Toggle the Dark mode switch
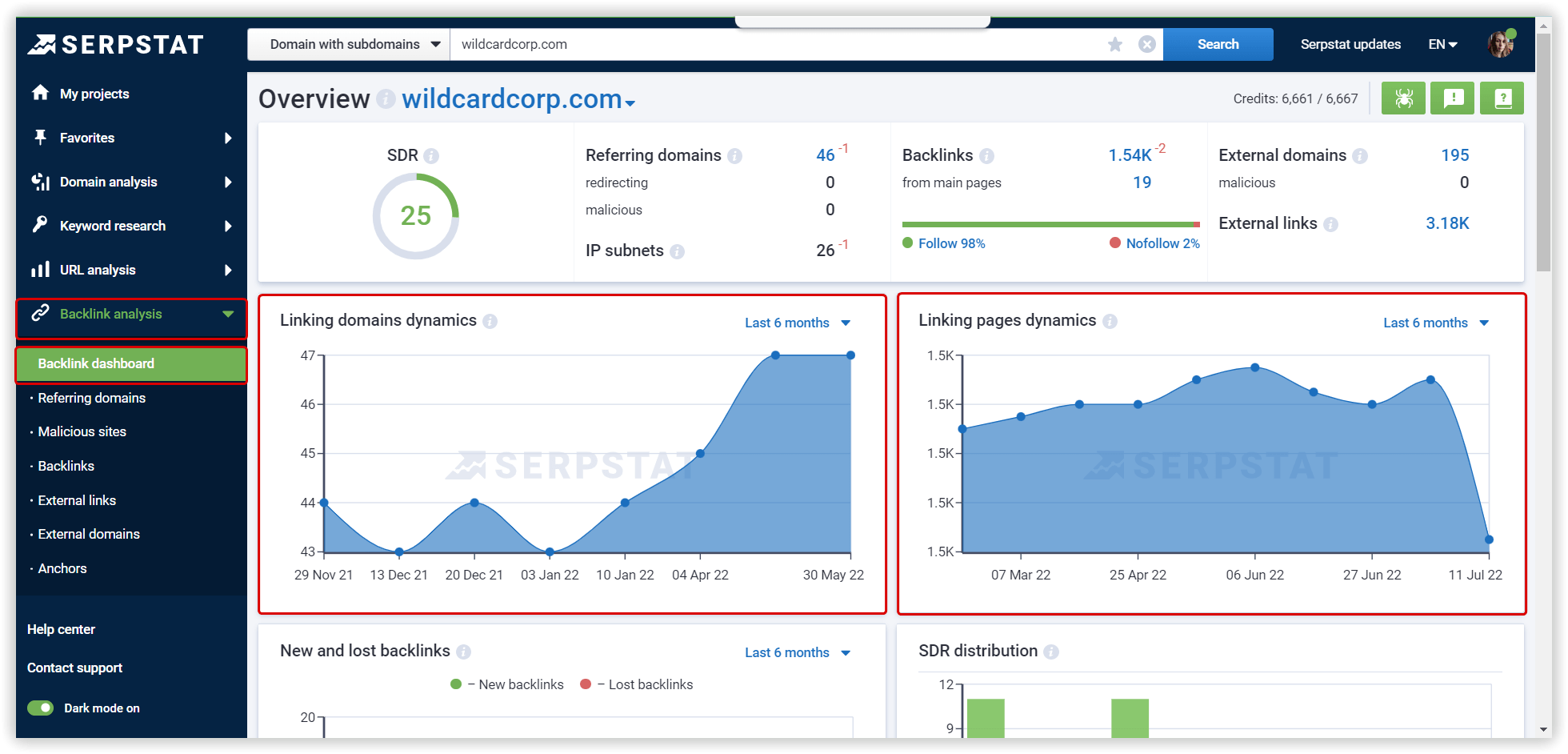 click(40, 708)
